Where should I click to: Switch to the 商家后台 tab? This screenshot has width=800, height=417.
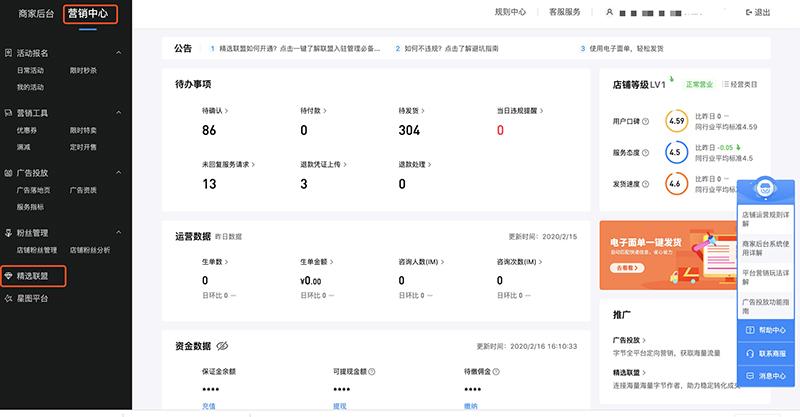click(31, 13)
